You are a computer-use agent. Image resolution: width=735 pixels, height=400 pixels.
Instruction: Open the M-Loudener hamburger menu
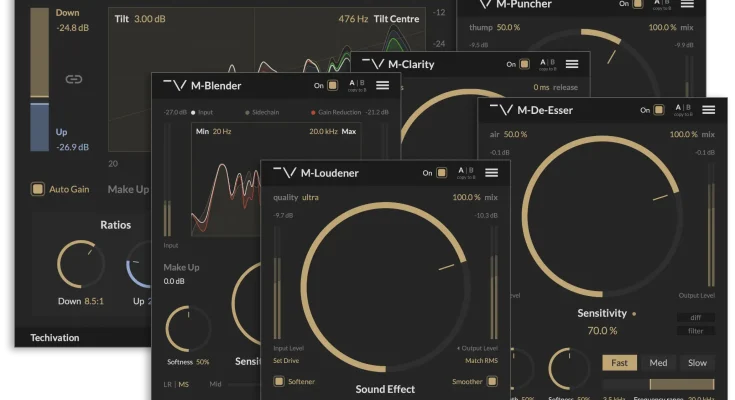point(492,172)
